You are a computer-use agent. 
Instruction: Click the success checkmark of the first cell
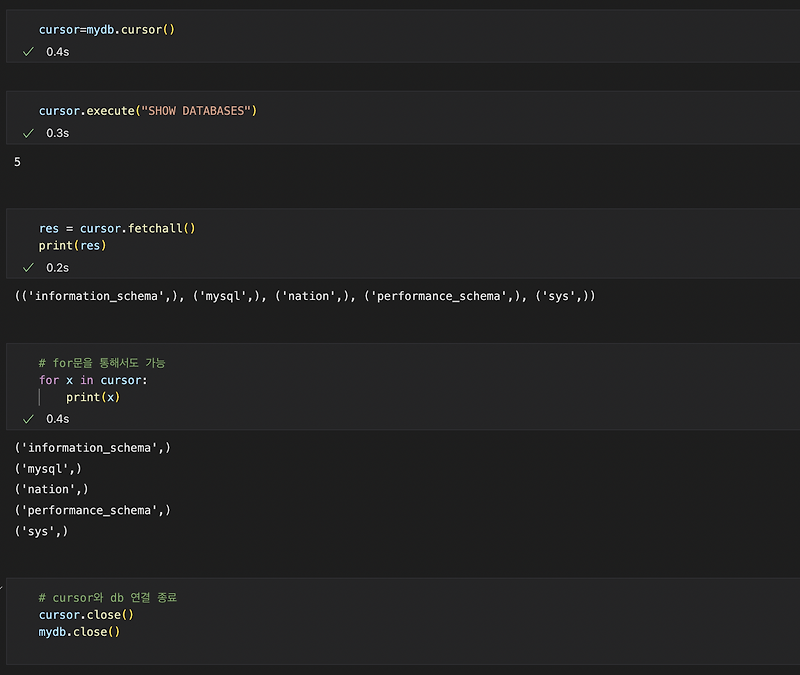tap(28, 51)
